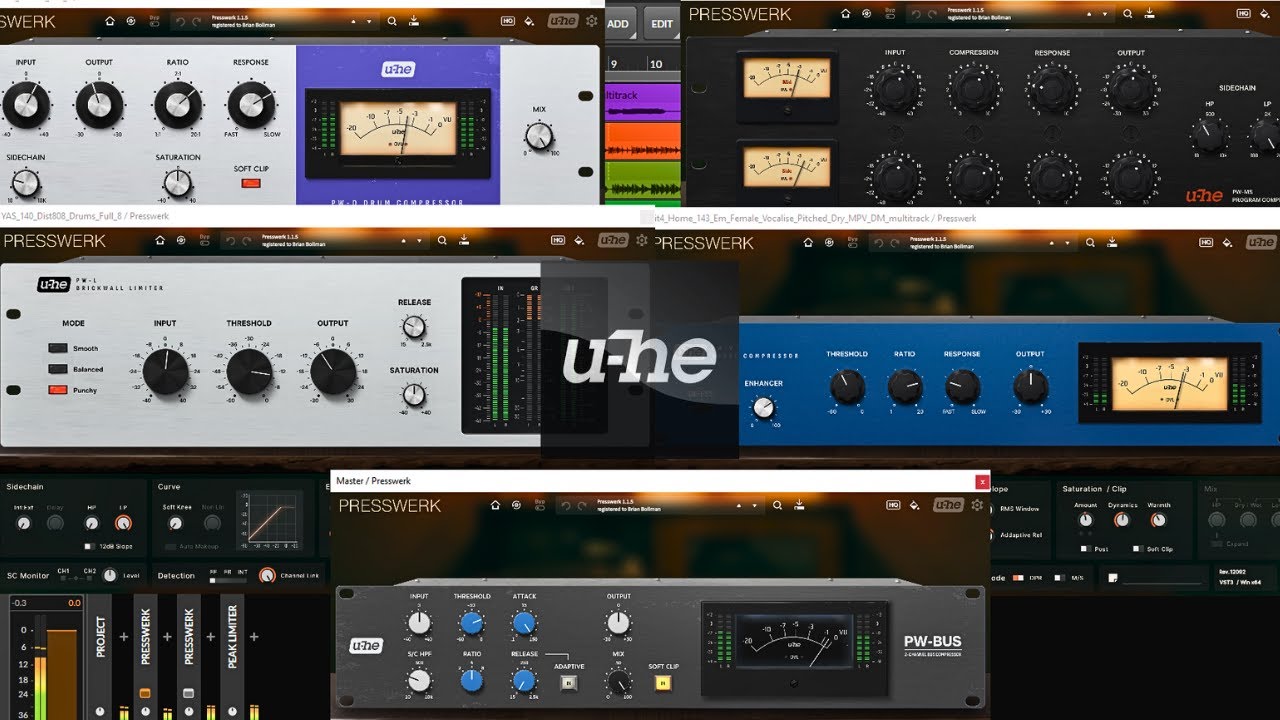Click the Mix knob on drum compressor

538,136
